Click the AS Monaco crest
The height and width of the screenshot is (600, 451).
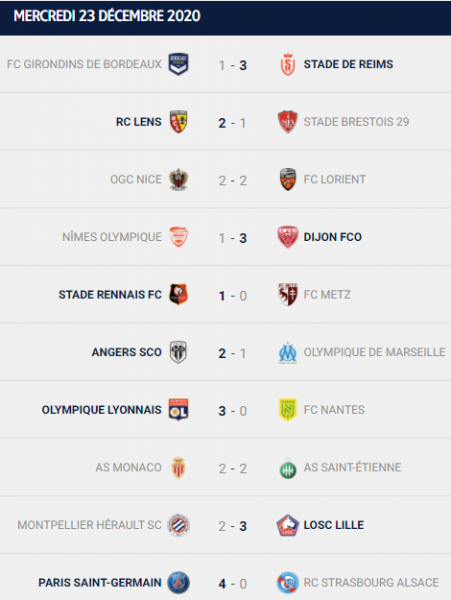click(178, 468)
